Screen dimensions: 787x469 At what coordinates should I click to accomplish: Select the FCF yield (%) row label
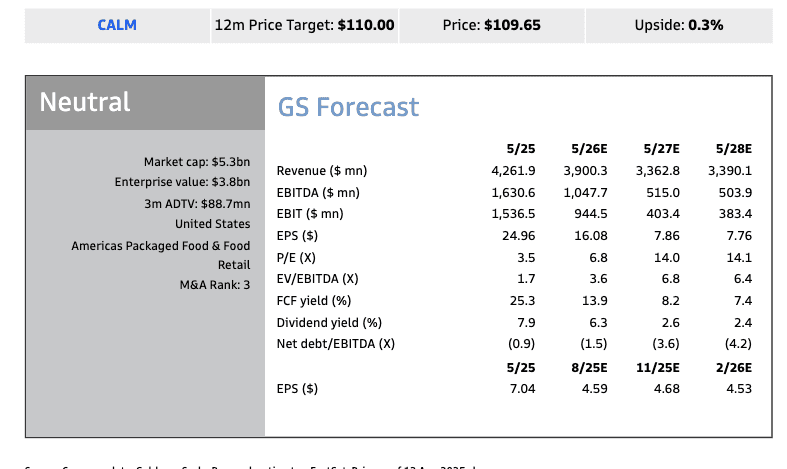313,300
